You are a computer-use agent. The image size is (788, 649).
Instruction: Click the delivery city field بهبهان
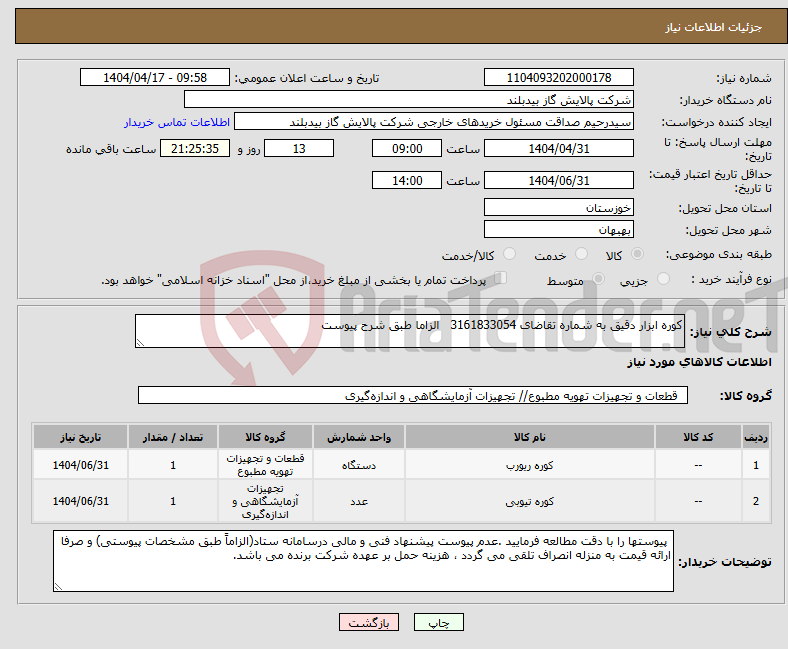point(558,229)
